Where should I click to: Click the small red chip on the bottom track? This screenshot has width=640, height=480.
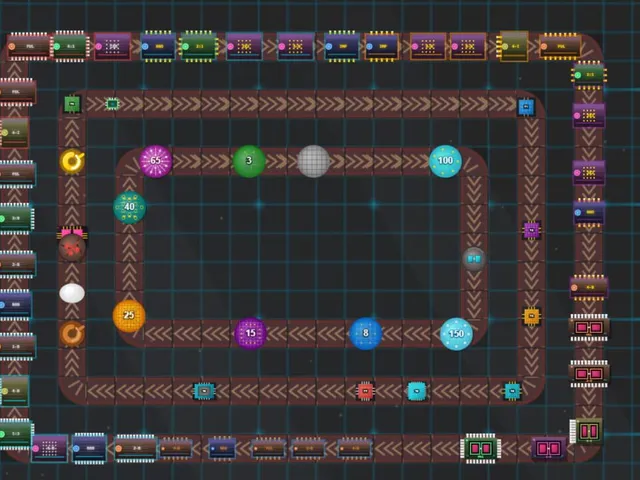tap(365, 391)
